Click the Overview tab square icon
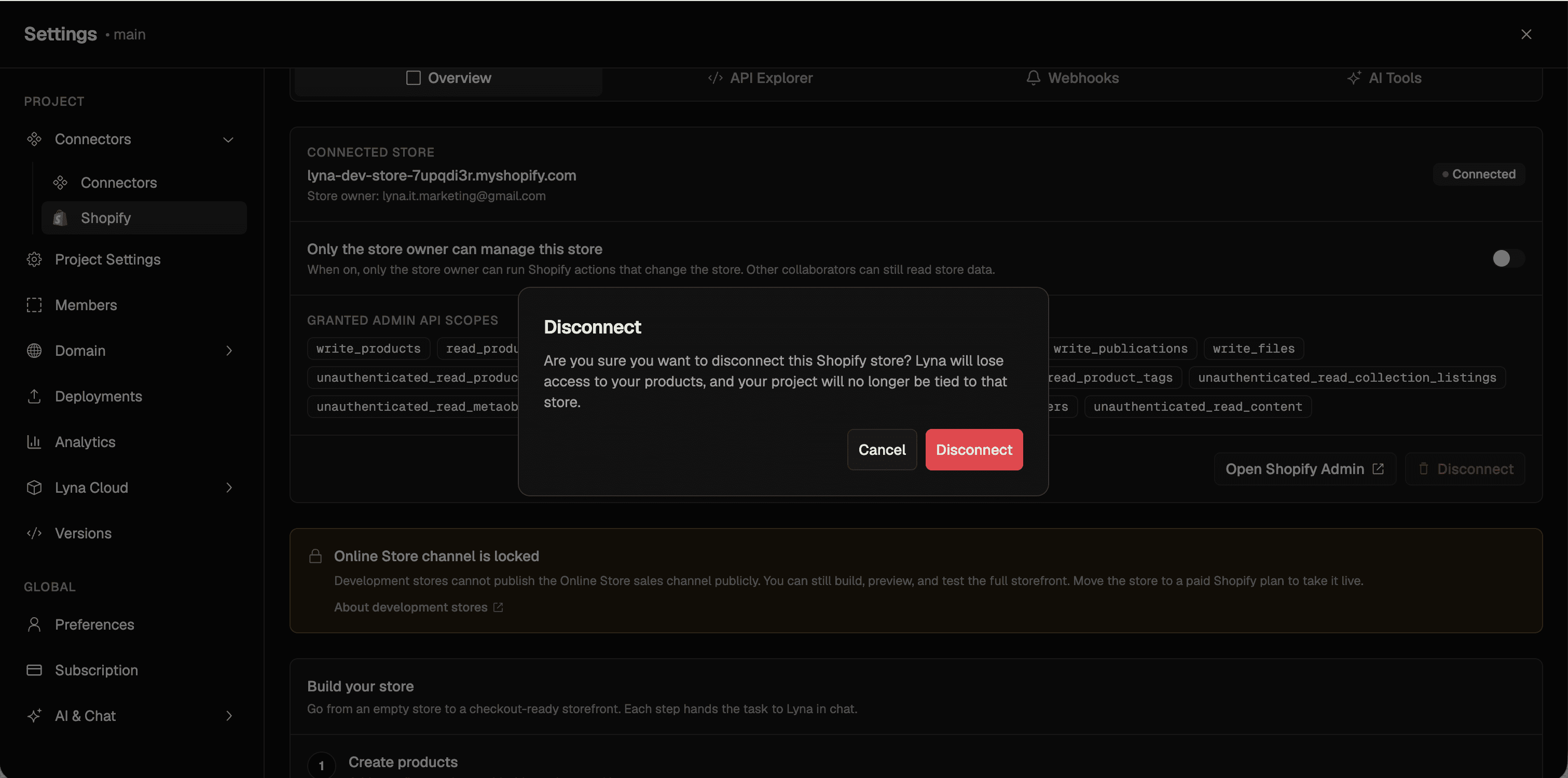Viewport: 1568px width, 778px height. pyautogui.click(x=414, y=78)
